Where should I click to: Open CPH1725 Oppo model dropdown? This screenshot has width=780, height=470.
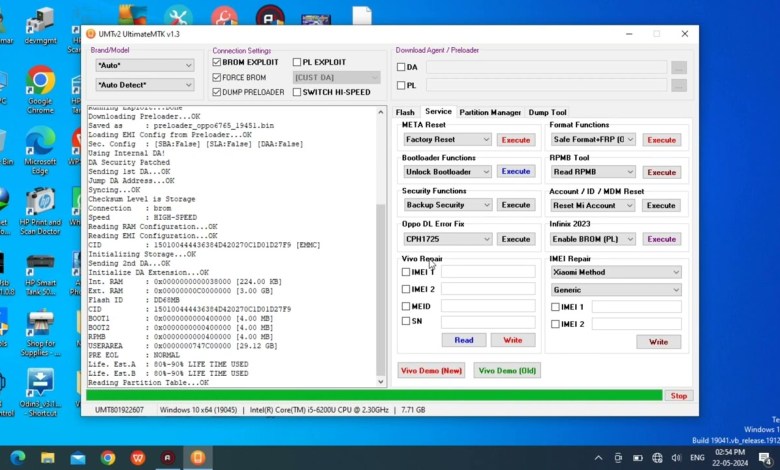coord(447,239)
